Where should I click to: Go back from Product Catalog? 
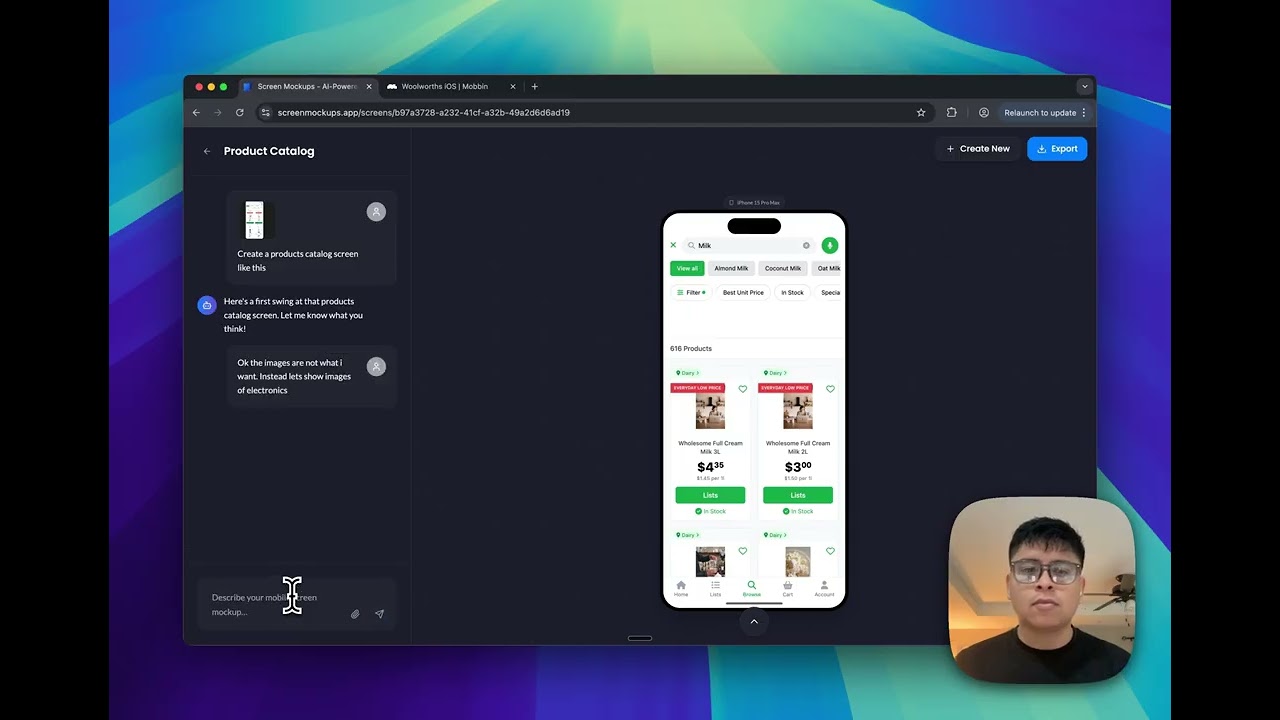[x=207, y=151]
